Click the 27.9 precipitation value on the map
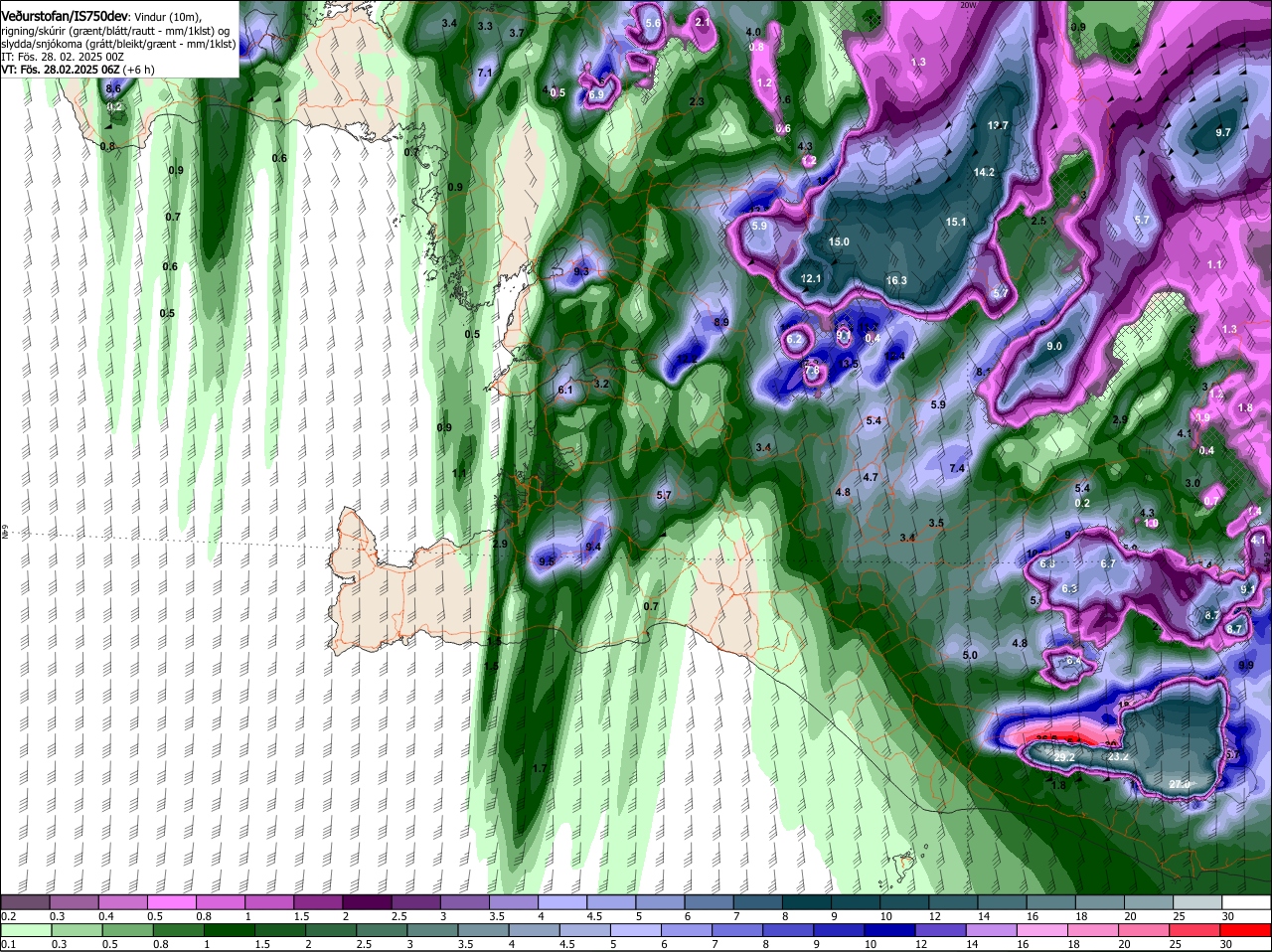 1180,785
